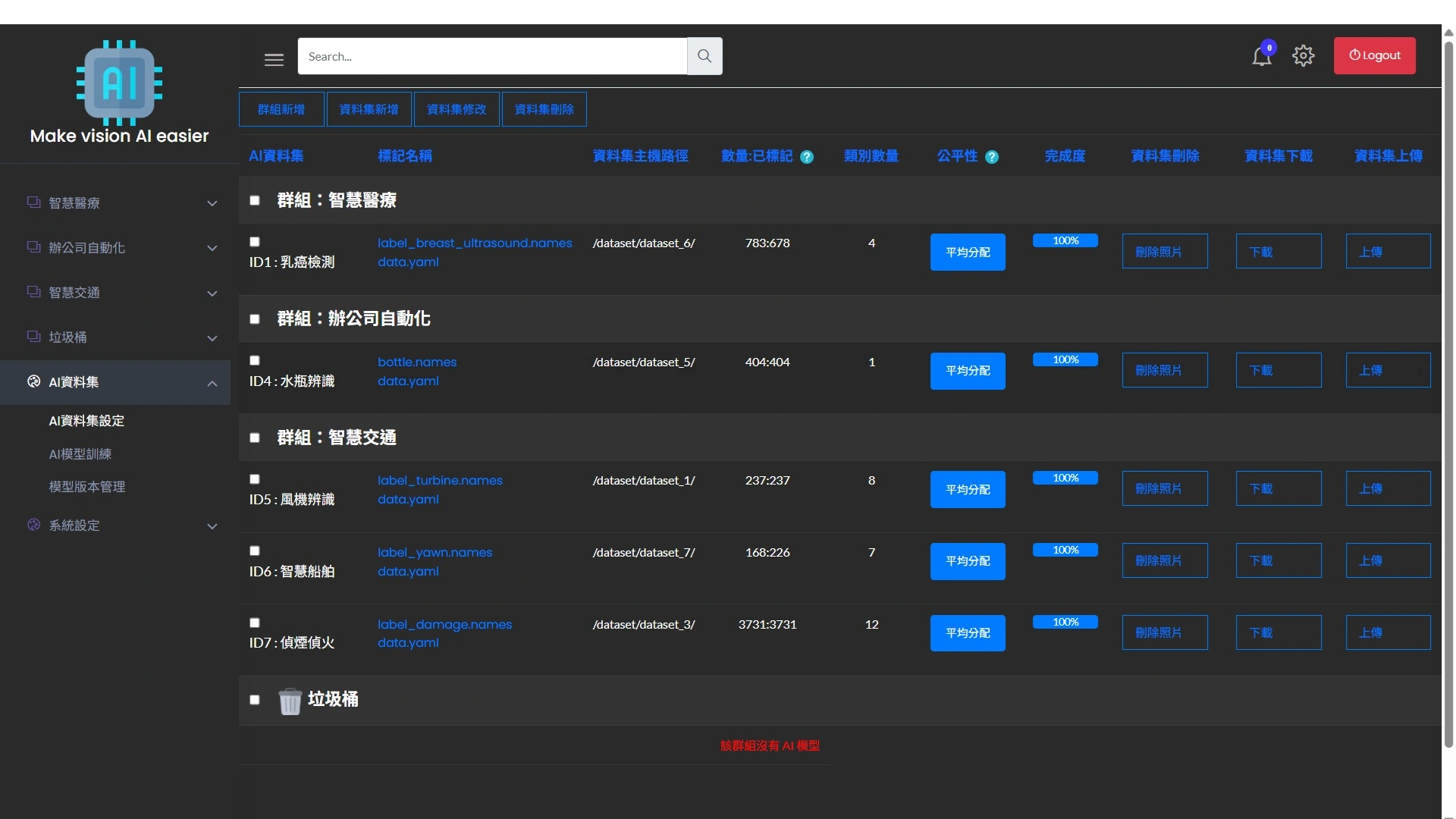Viewport: 1456px width, 819px height.
Task: Open the notification bell
Action: (1261, 56)
